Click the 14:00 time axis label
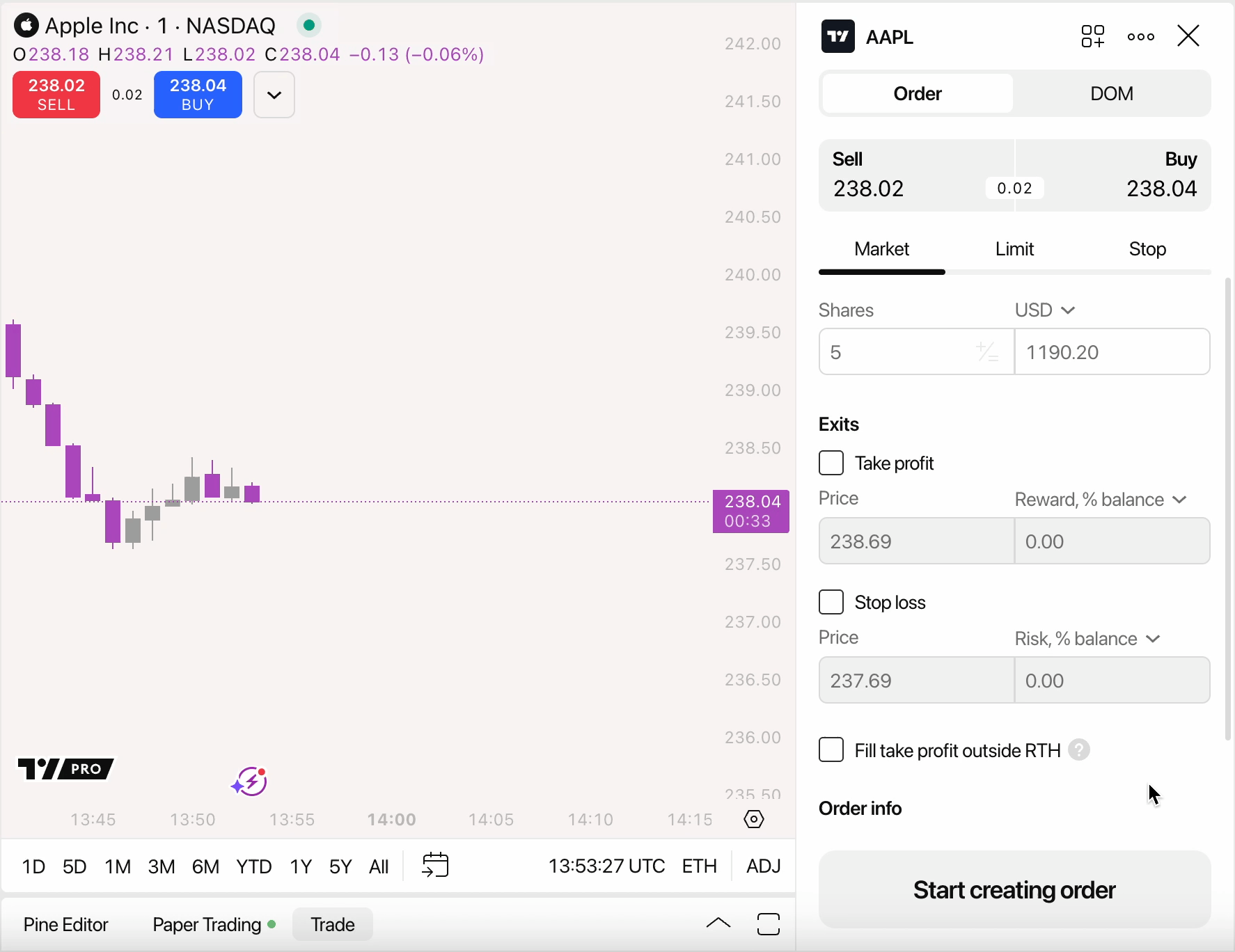This screenshot has height=952, width=1235. (x=391, y=820)
